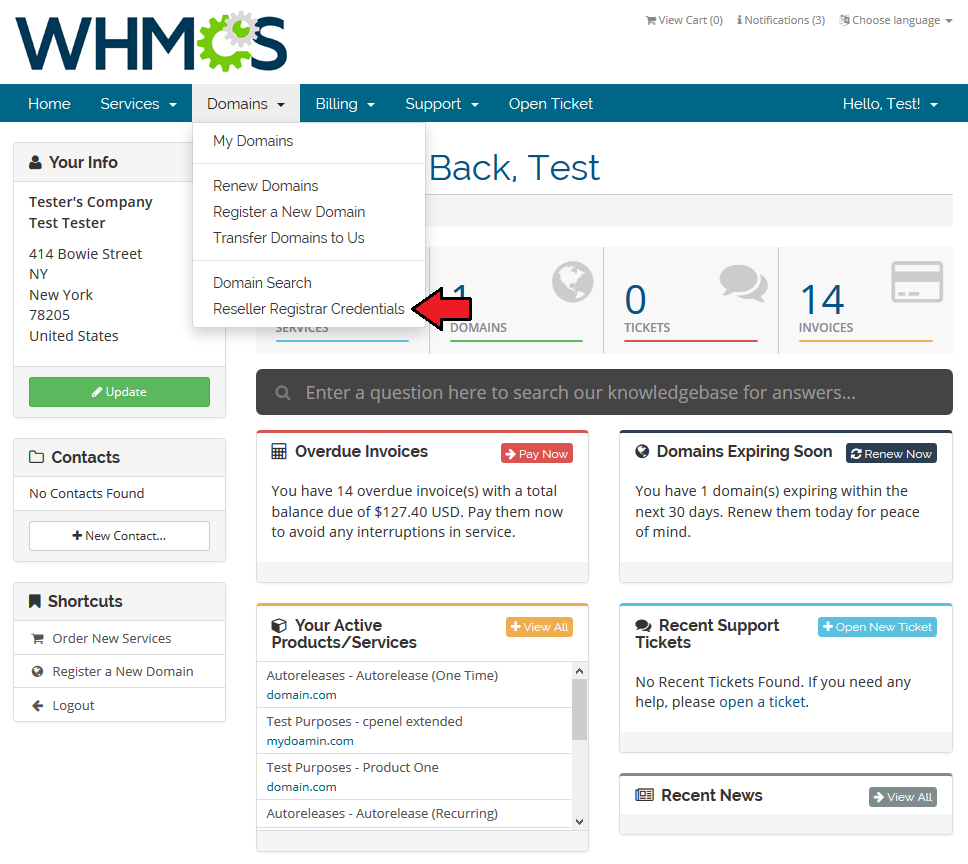
Task: Click the green Update button
Action: click(119, 392)
